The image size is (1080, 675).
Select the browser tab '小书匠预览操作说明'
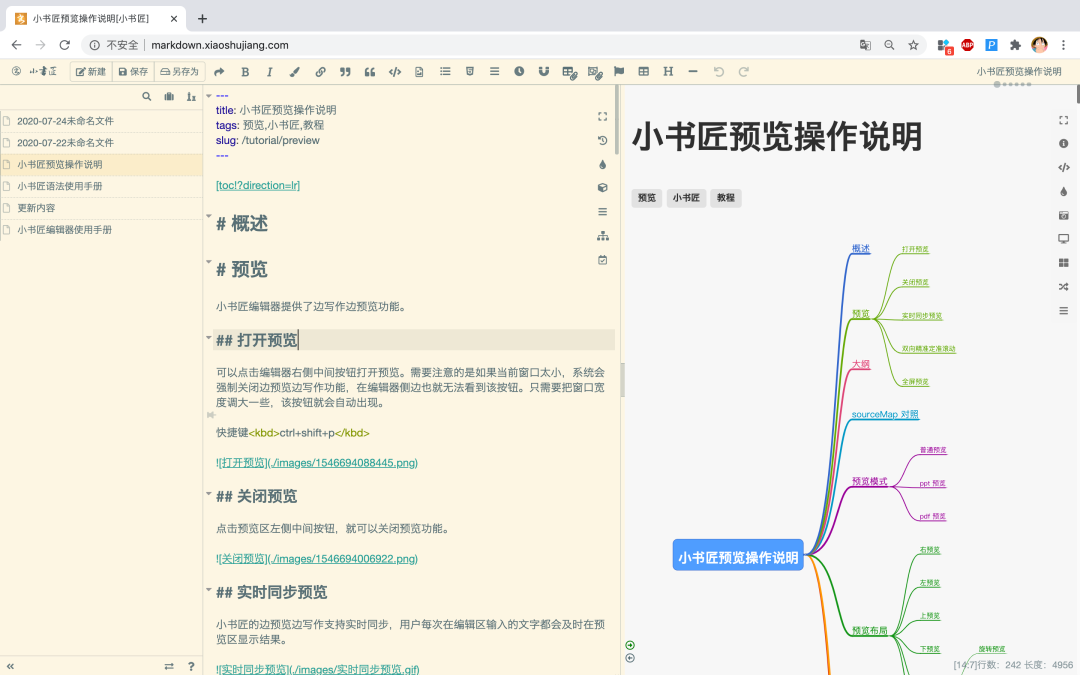(x=90, y=19)
